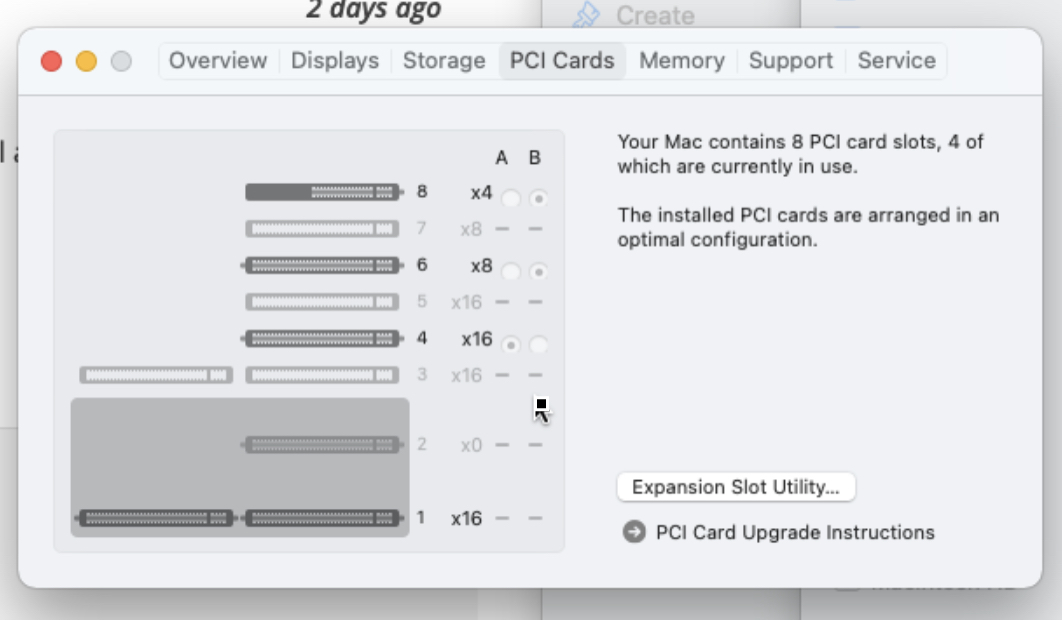The width and height of the screenshot is (1062, 620).
Task: Select pool A radio for slot 6
Action: pos(511,272)
